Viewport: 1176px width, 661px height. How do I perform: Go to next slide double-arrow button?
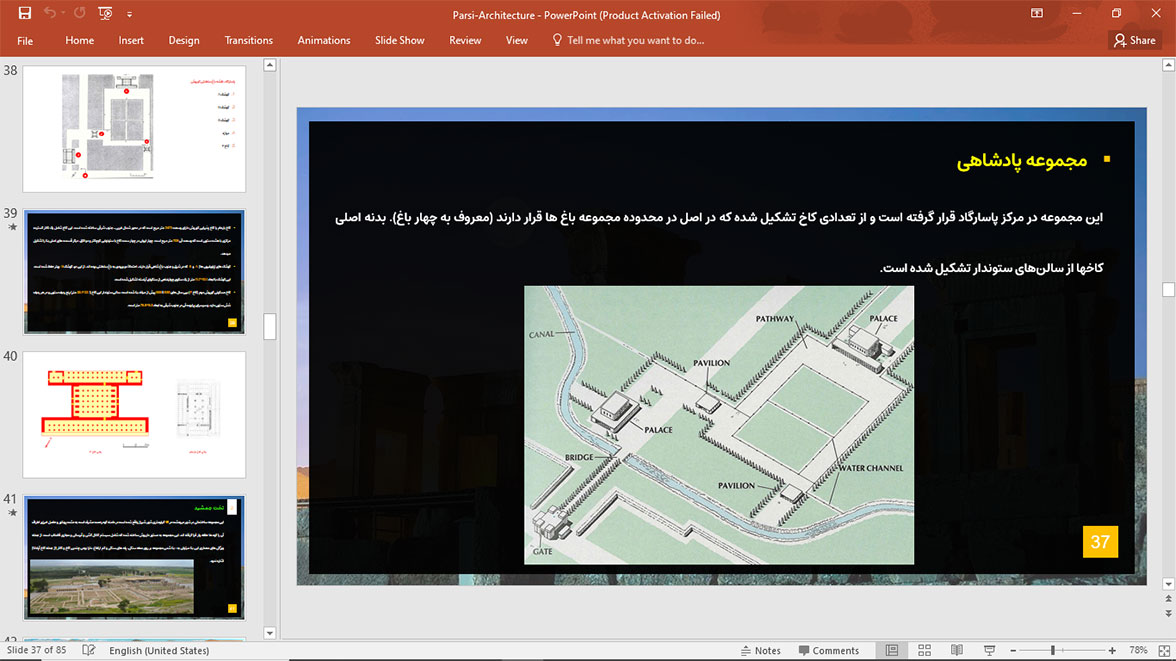(1168, 614)
